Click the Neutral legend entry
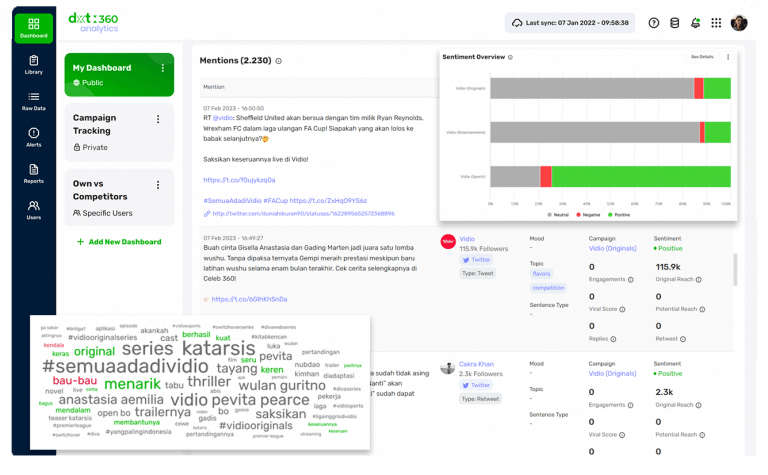 (x=558, y=215)
